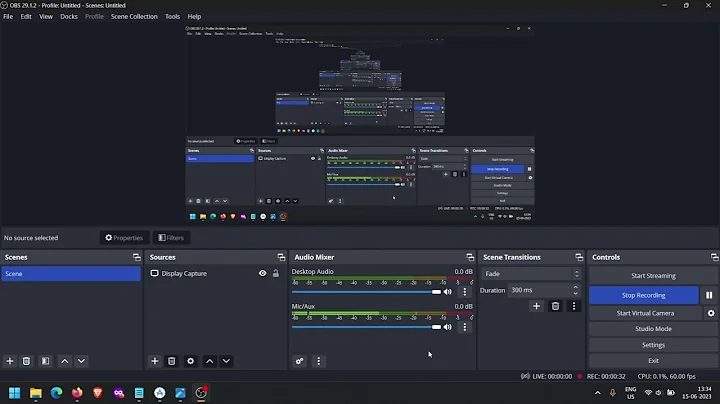This screenshot has height=404, width=720.
Task: Adjust Mic/Aux volume slider
Action: tap(366, 327)
